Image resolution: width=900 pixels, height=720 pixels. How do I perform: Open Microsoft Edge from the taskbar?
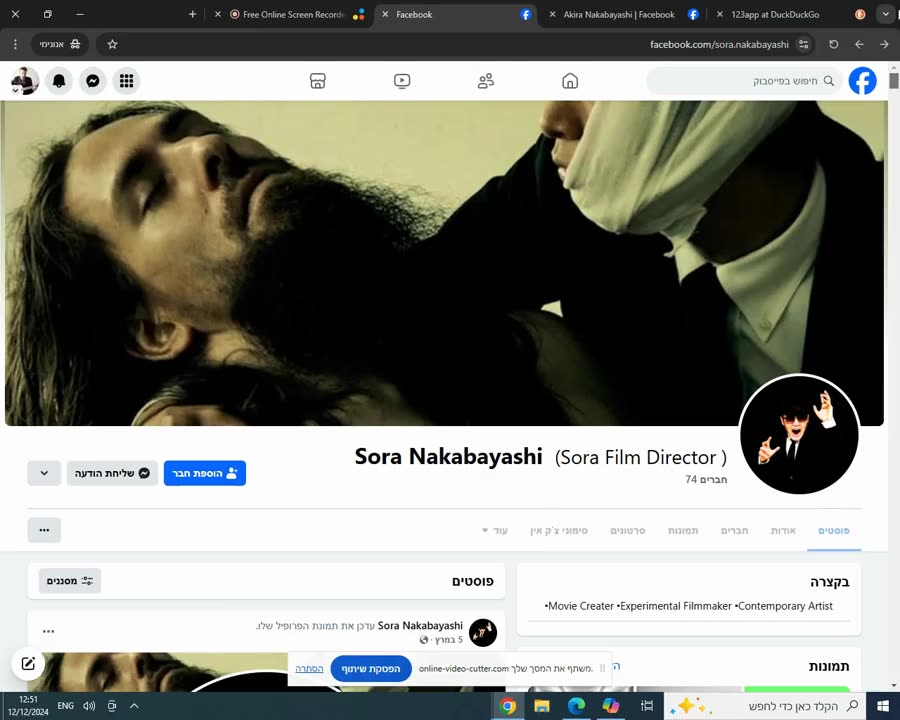(x=576, y=706)
